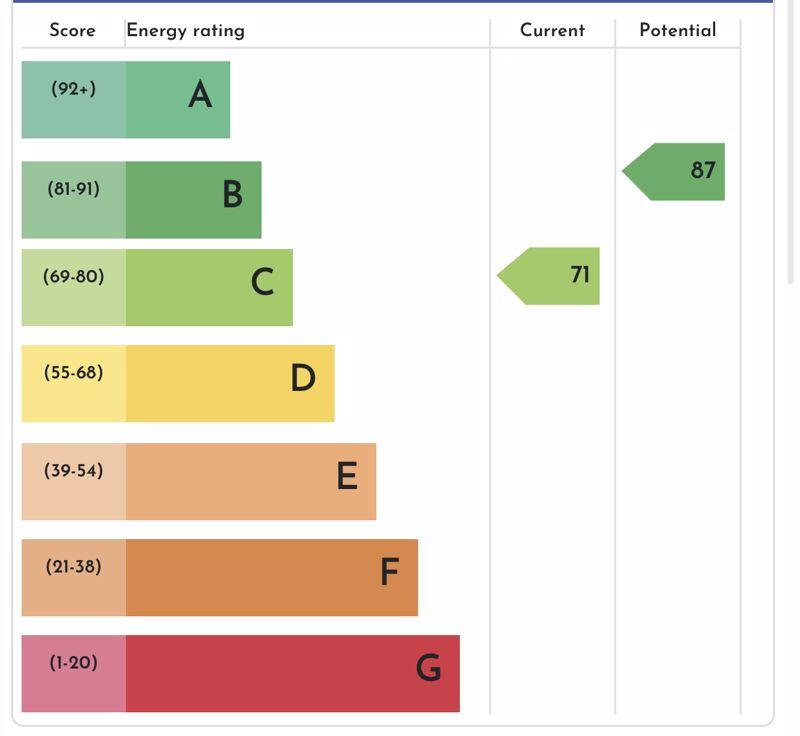Click the (69-80) score range label
800x736 pixels.
(74, 277)
